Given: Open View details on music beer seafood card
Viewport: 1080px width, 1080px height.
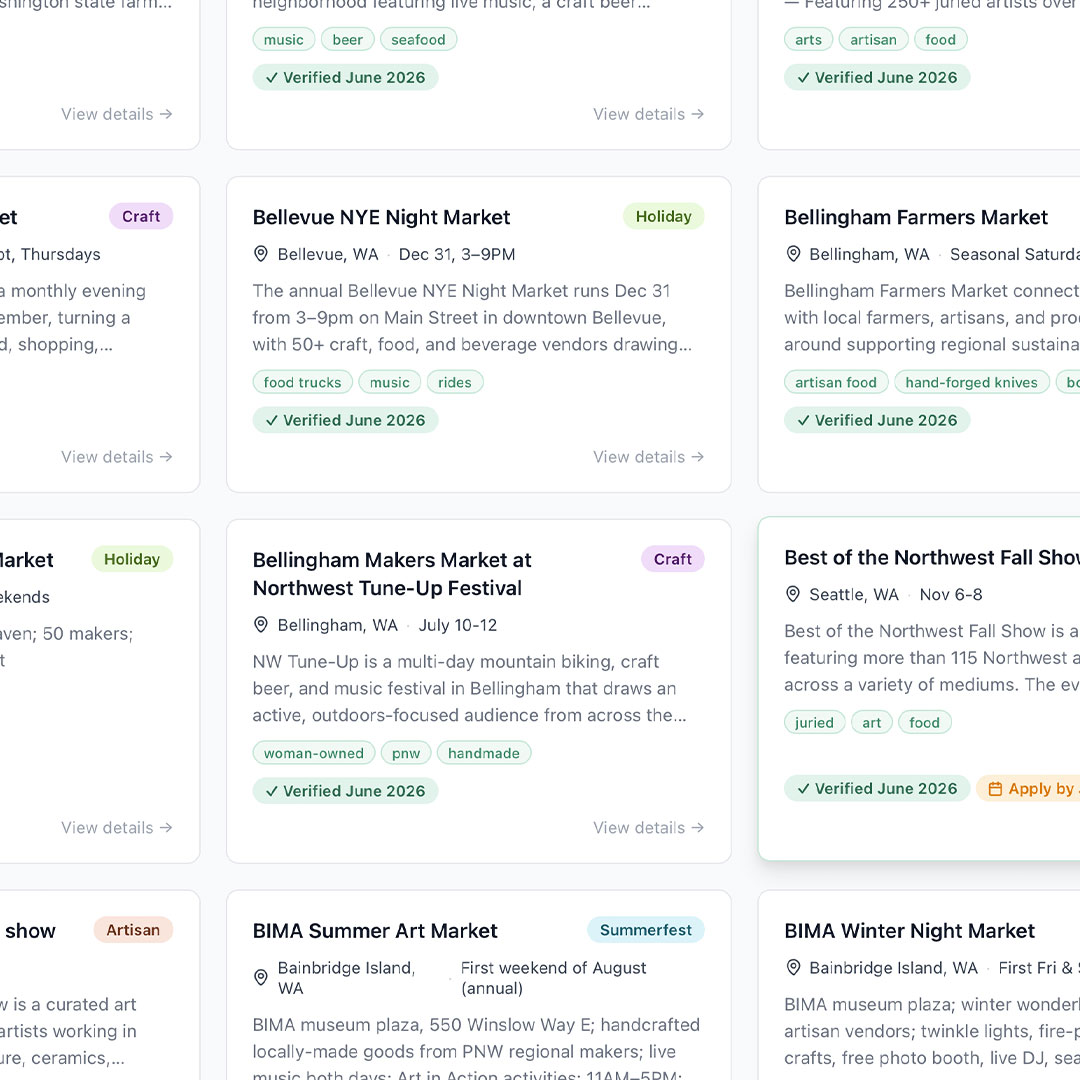Looking at the screenshot, I should point(648,114).
